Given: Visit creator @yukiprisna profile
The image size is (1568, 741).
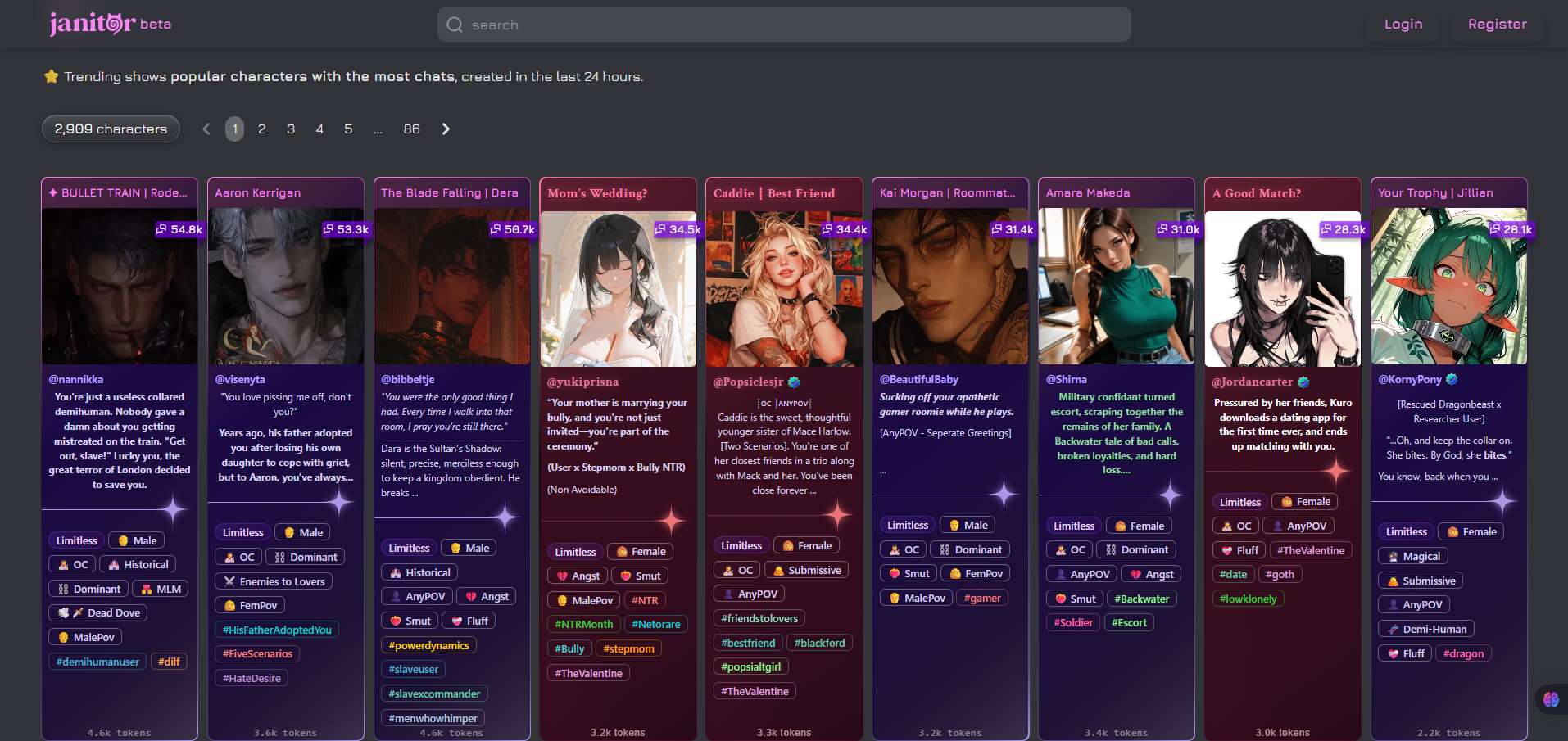Looking at the screenshot, I should pyautogui.click(x=582, y=382).
